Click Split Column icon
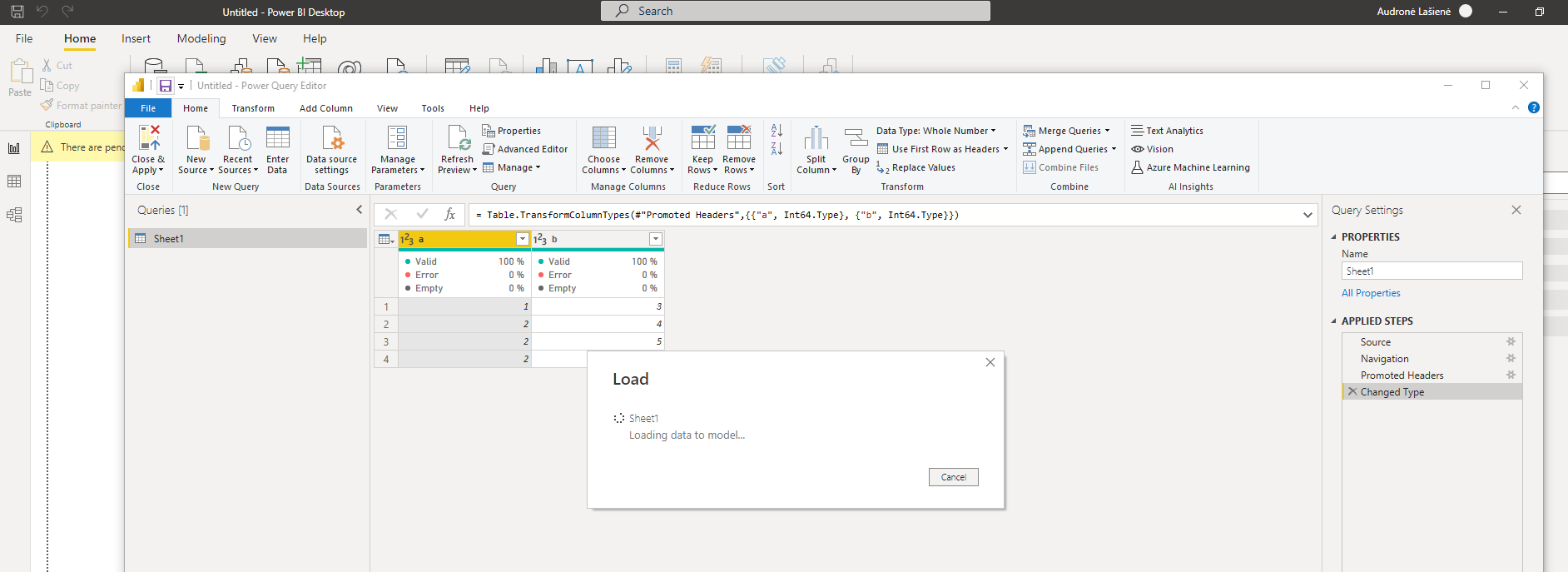The height and width of the screenshot is (572, 1568). click(816, 138)
